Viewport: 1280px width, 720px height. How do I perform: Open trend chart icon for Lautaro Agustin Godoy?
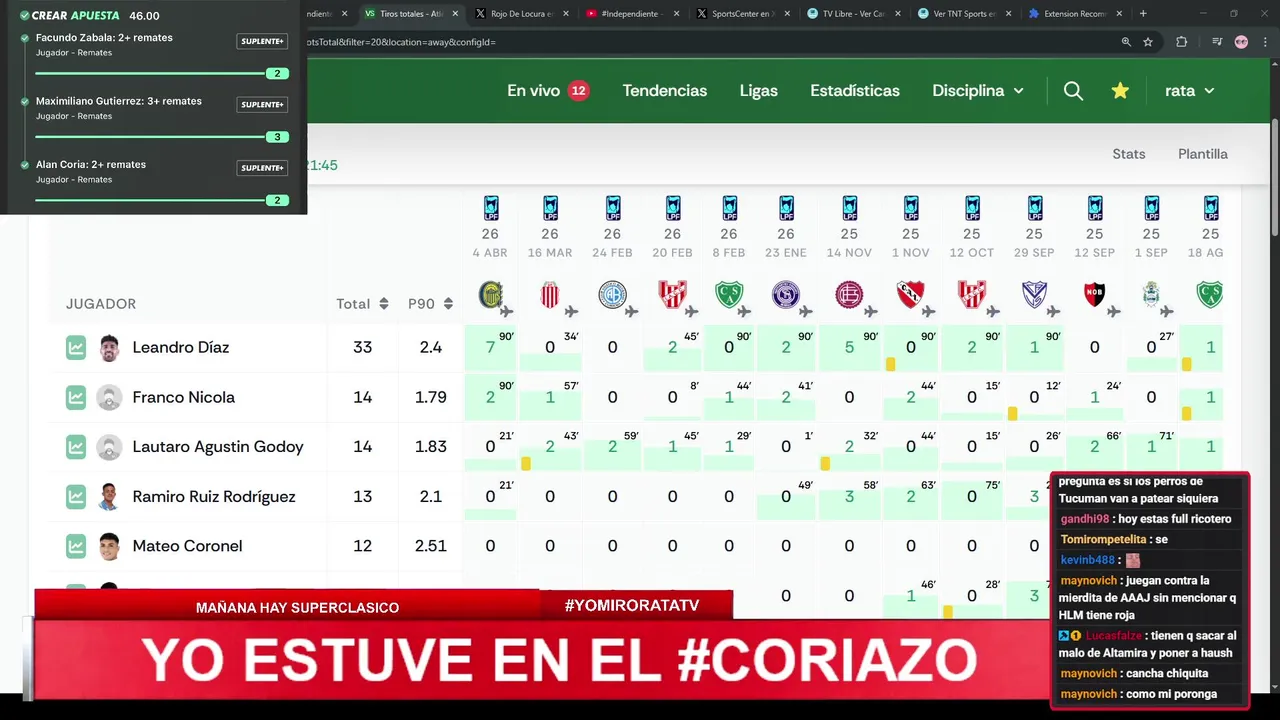pyautogui.click(x=76, y=447)
